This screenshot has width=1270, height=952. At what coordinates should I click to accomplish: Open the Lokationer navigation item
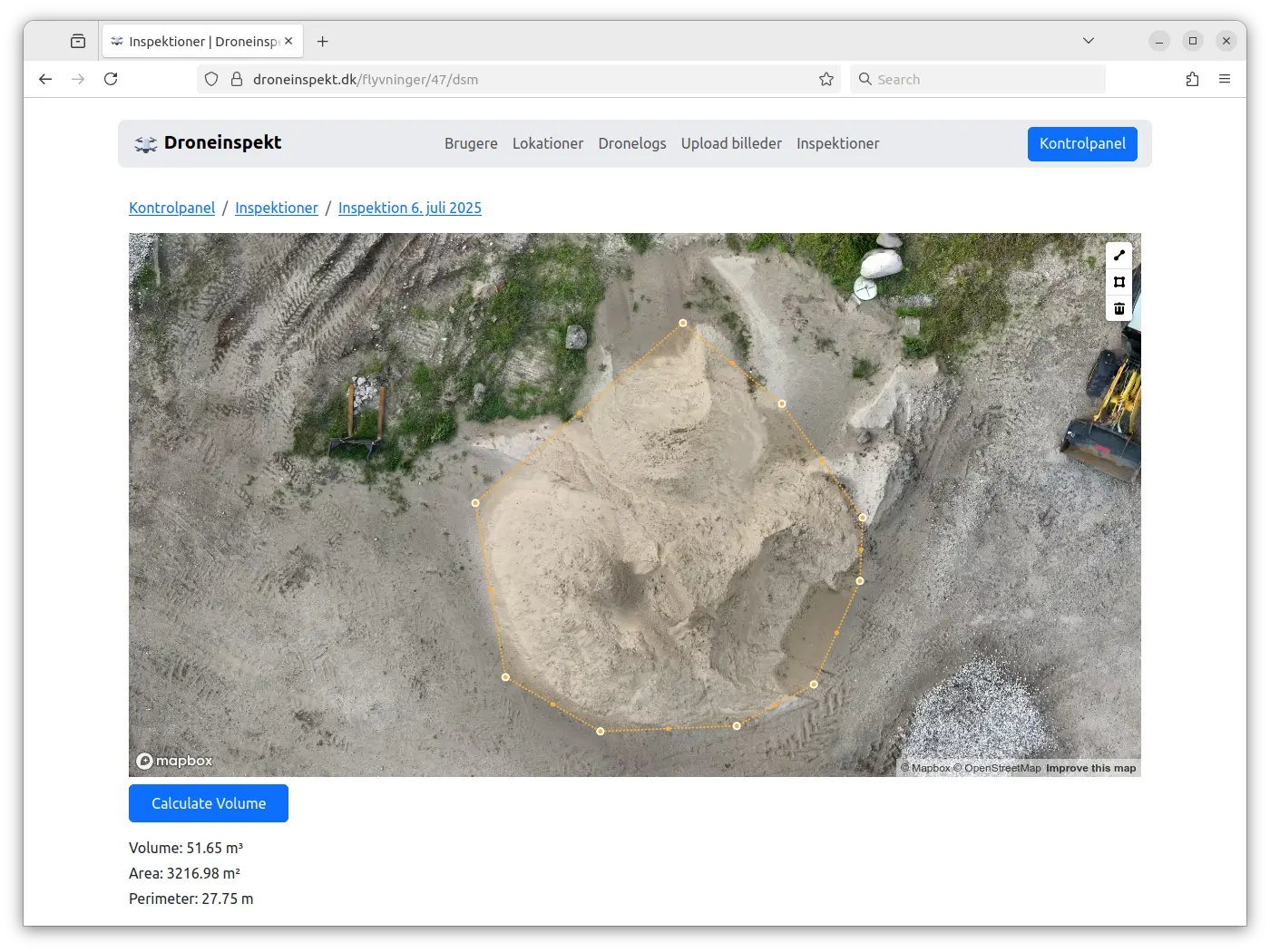(x=547, y=143)
